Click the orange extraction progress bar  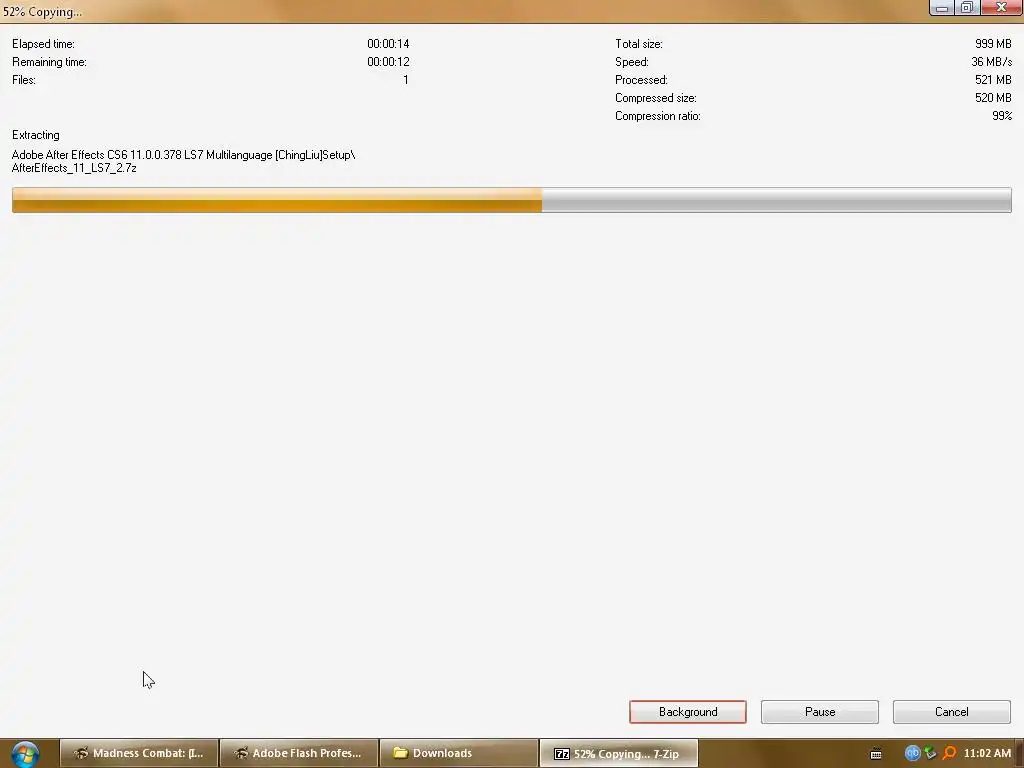coord(511,200)
